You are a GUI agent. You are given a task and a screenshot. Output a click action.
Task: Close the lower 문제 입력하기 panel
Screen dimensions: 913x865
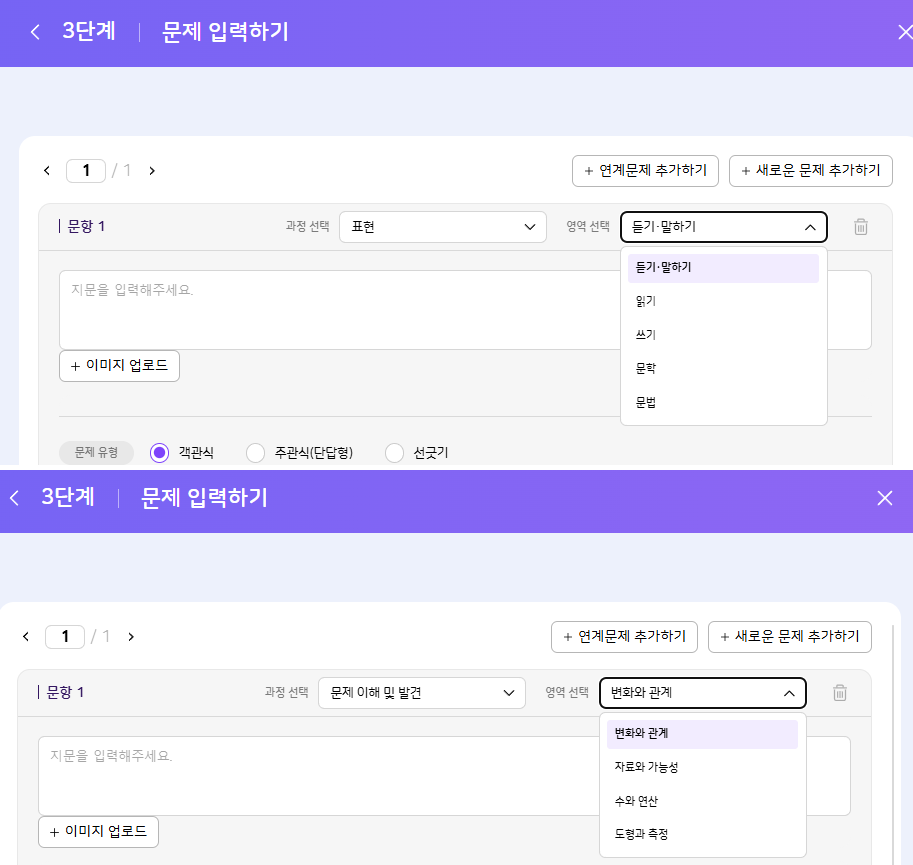(x=884, y=498)
